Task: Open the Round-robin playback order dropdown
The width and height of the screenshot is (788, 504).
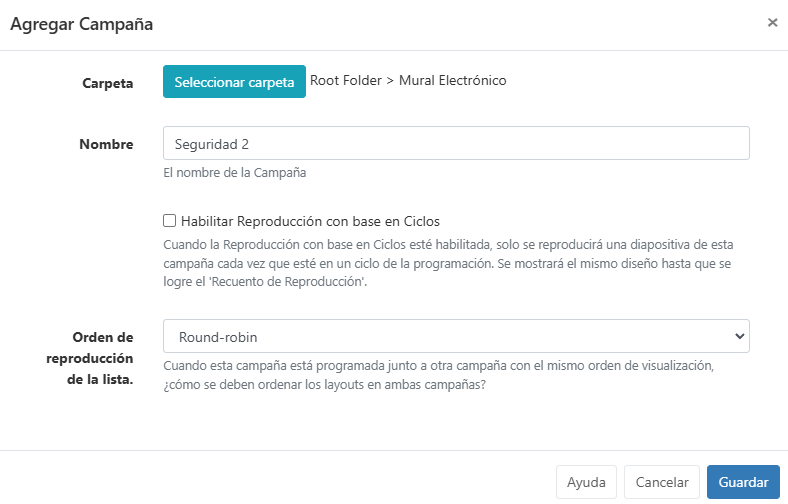Action: pos(456,336)
